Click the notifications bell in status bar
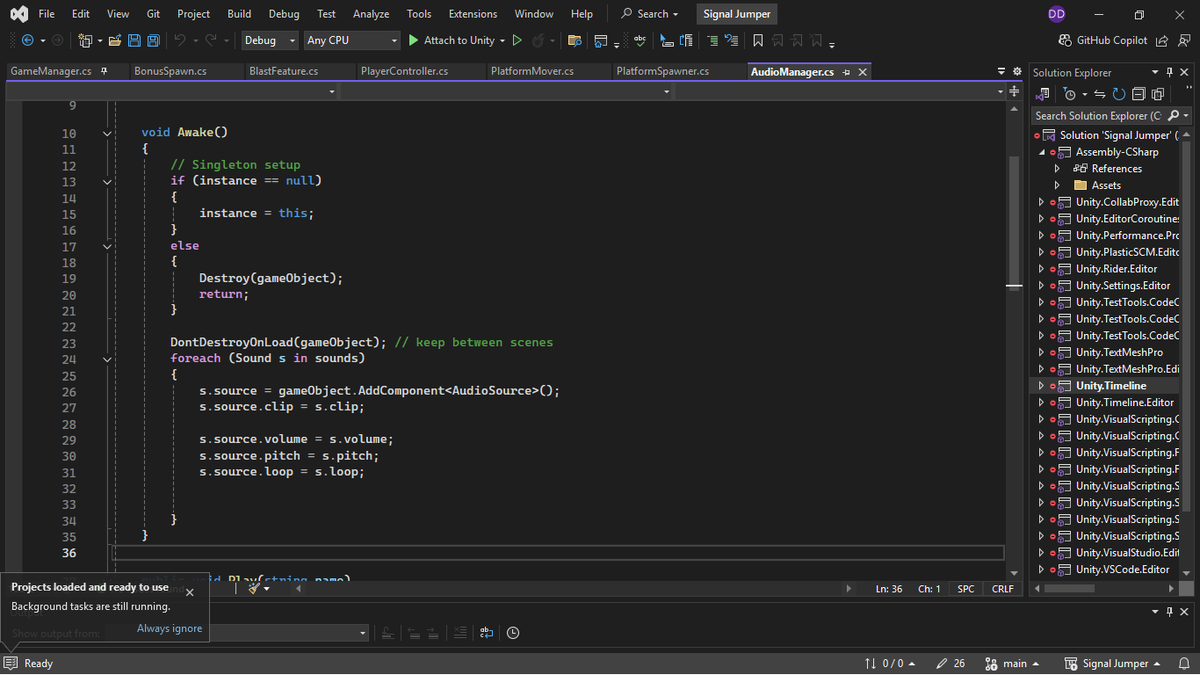This screenshot has width=1200, height=675. [x=1184, y=663]
